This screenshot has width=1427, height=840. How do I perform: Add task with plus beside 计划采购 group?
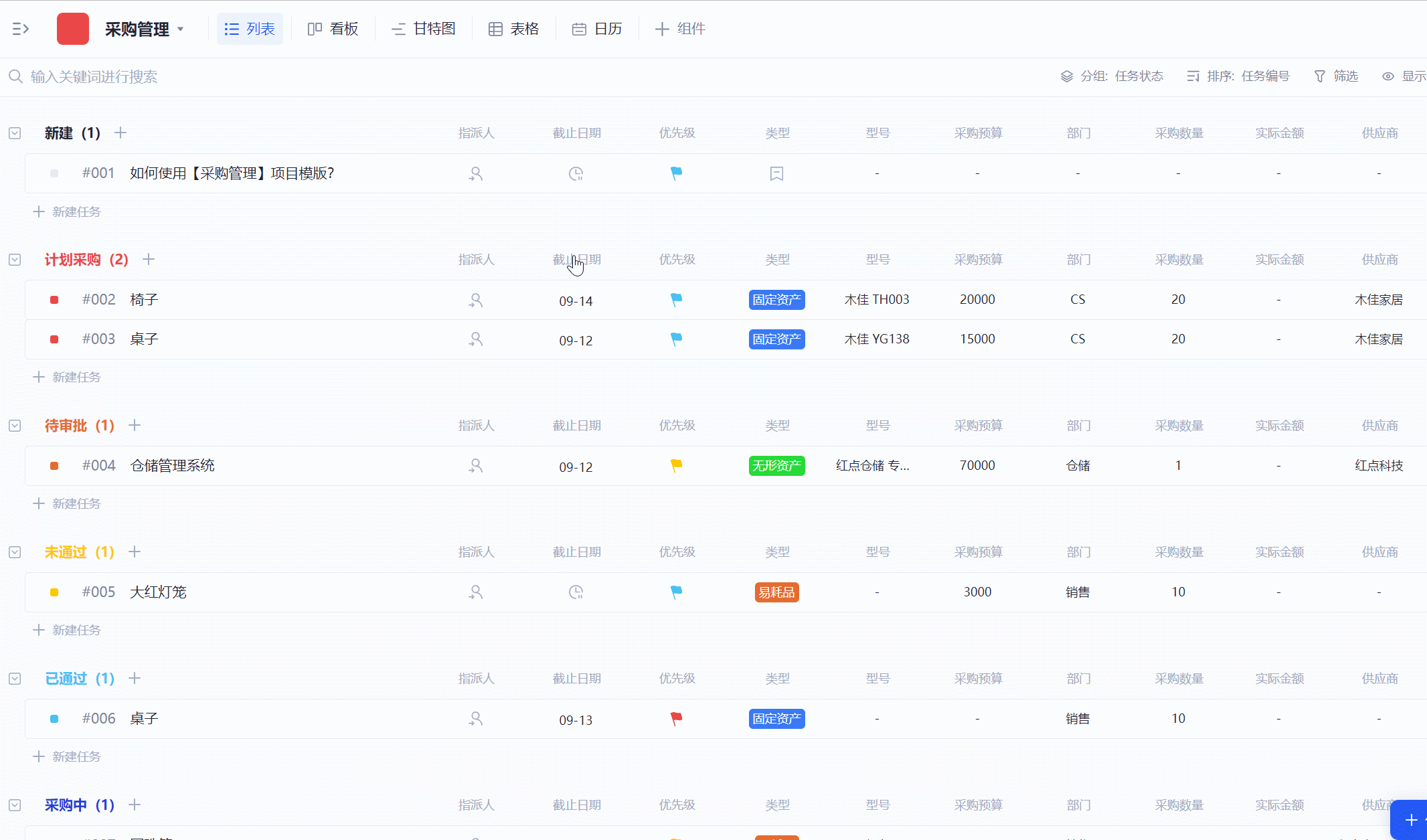149,259
